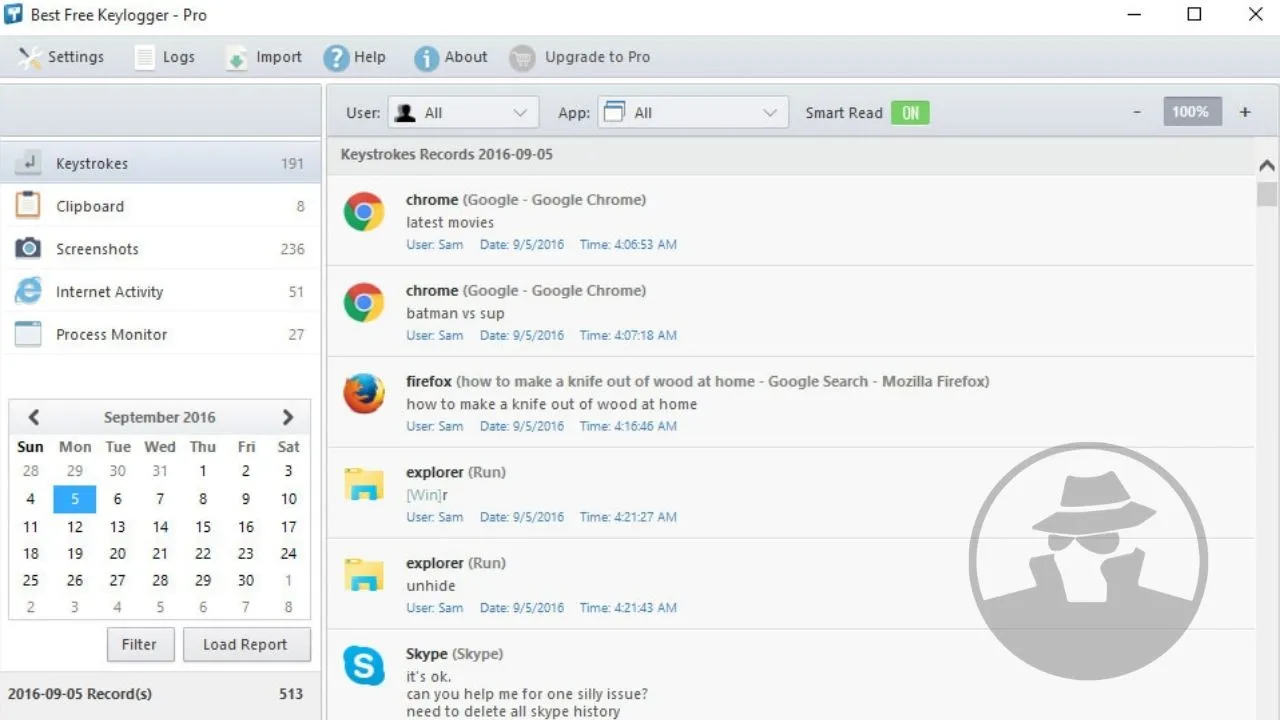Select the Keystrokes category
The image size is (1280, 720).
click(160, 163)
